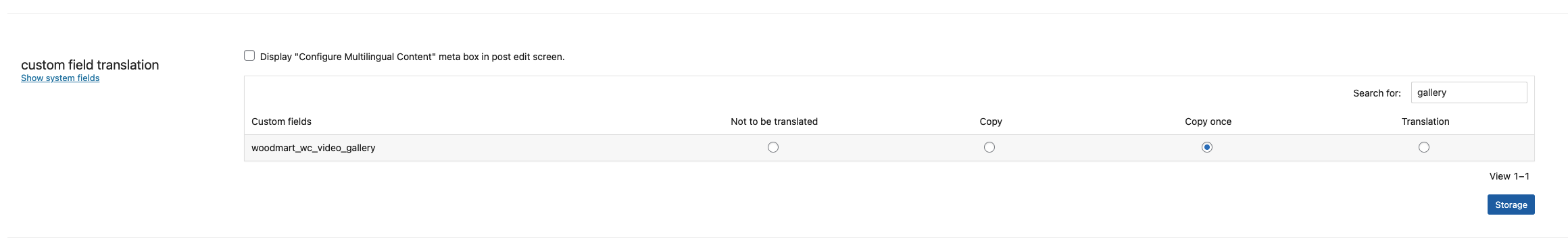
Task: Enable the Configure Multilingual Content meta box checkbox
Action: 249,56
